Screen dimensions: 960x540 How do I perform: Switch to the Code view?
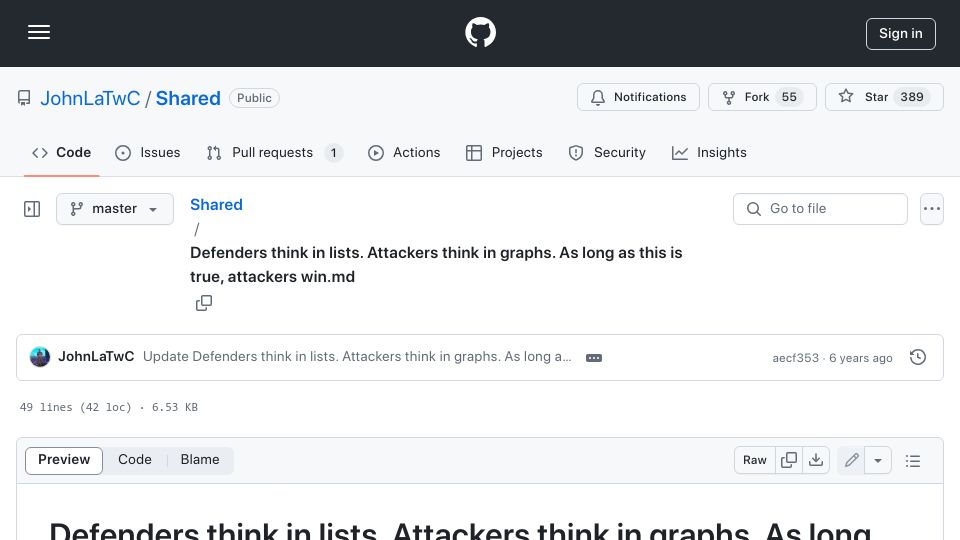point(135,460)
